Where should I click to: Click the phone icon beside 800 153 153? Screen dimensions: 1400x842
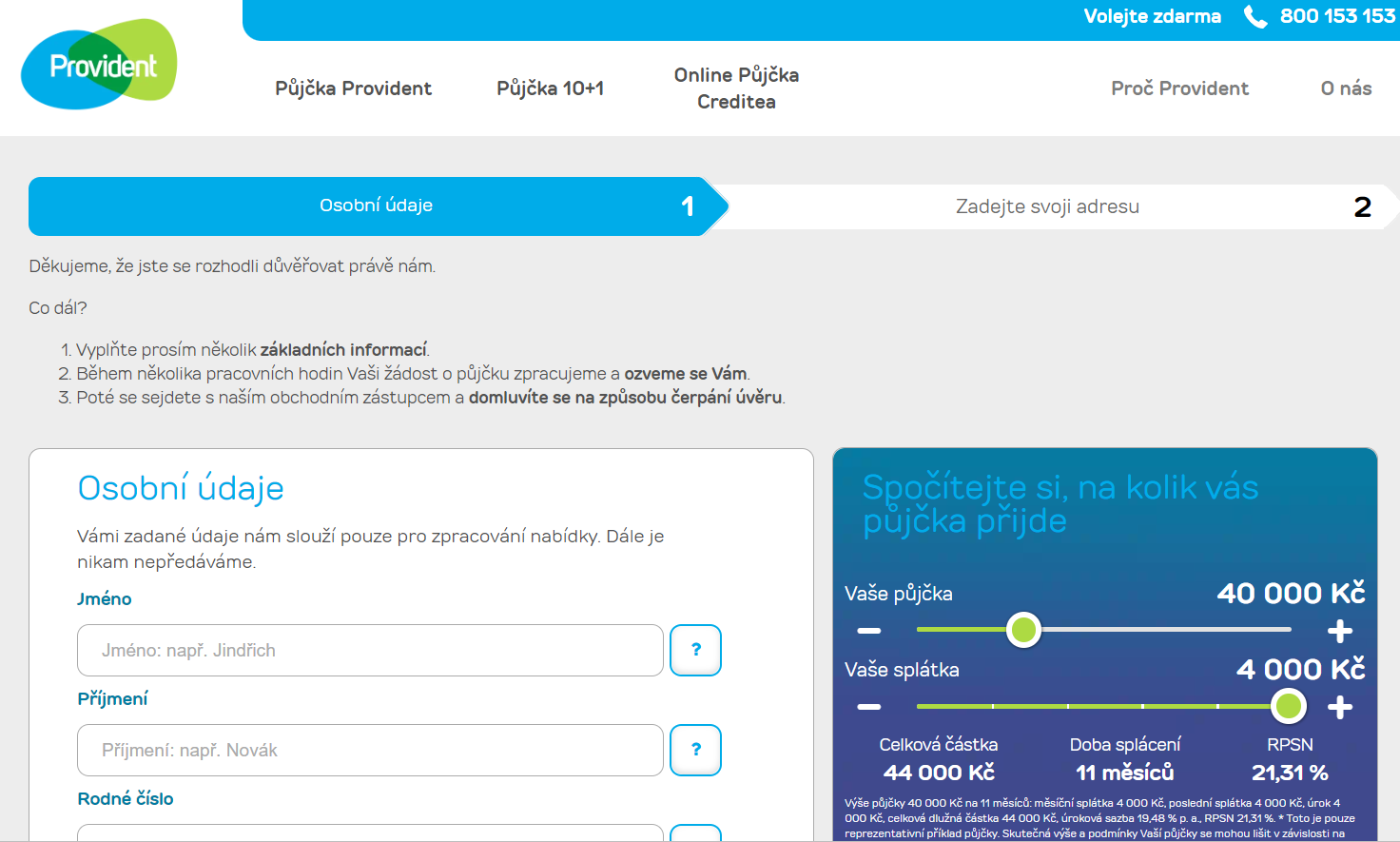[1255, 17]
